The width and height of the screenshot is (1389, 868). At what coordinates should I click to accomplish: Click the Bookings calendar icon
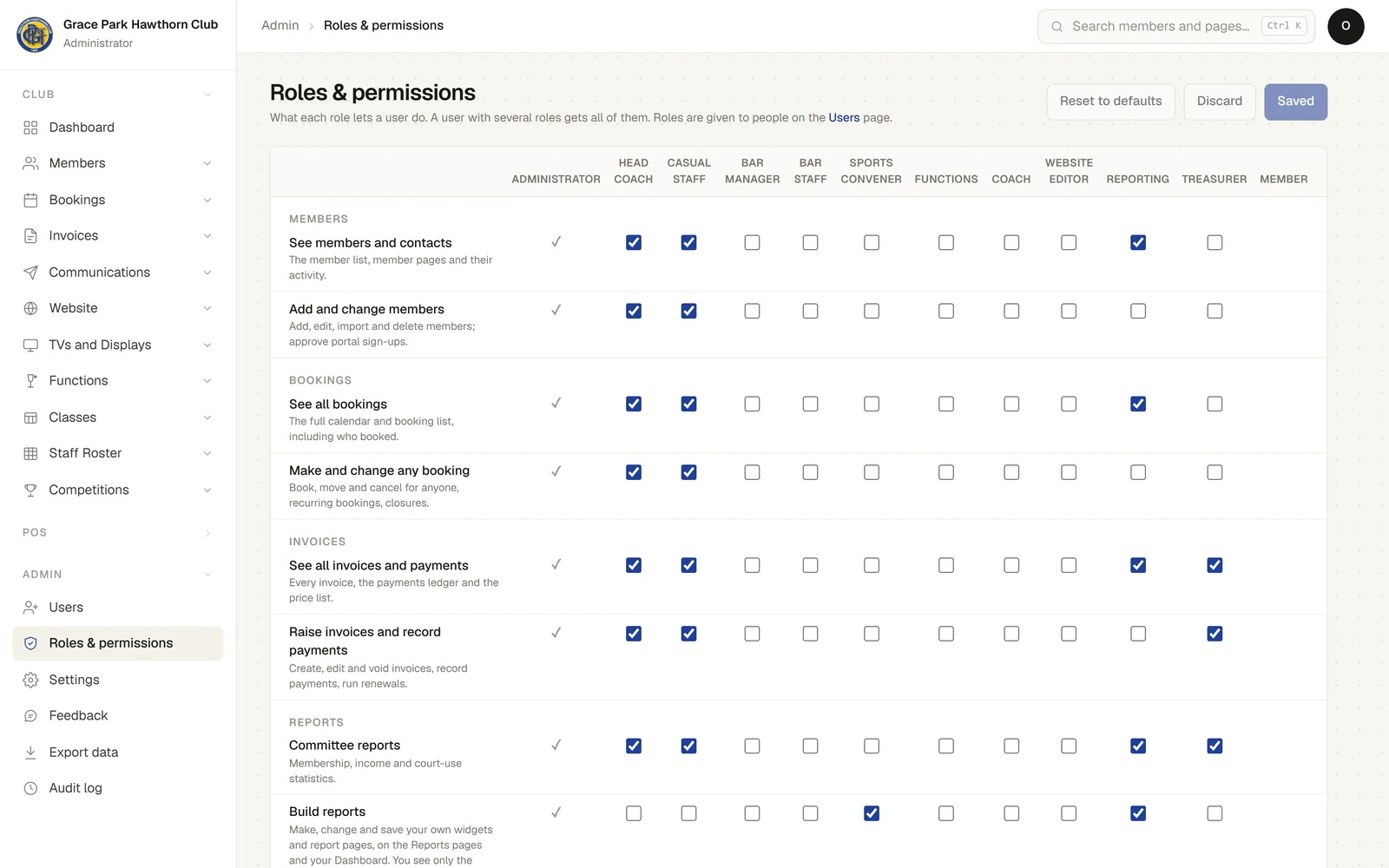click(30, 200)
